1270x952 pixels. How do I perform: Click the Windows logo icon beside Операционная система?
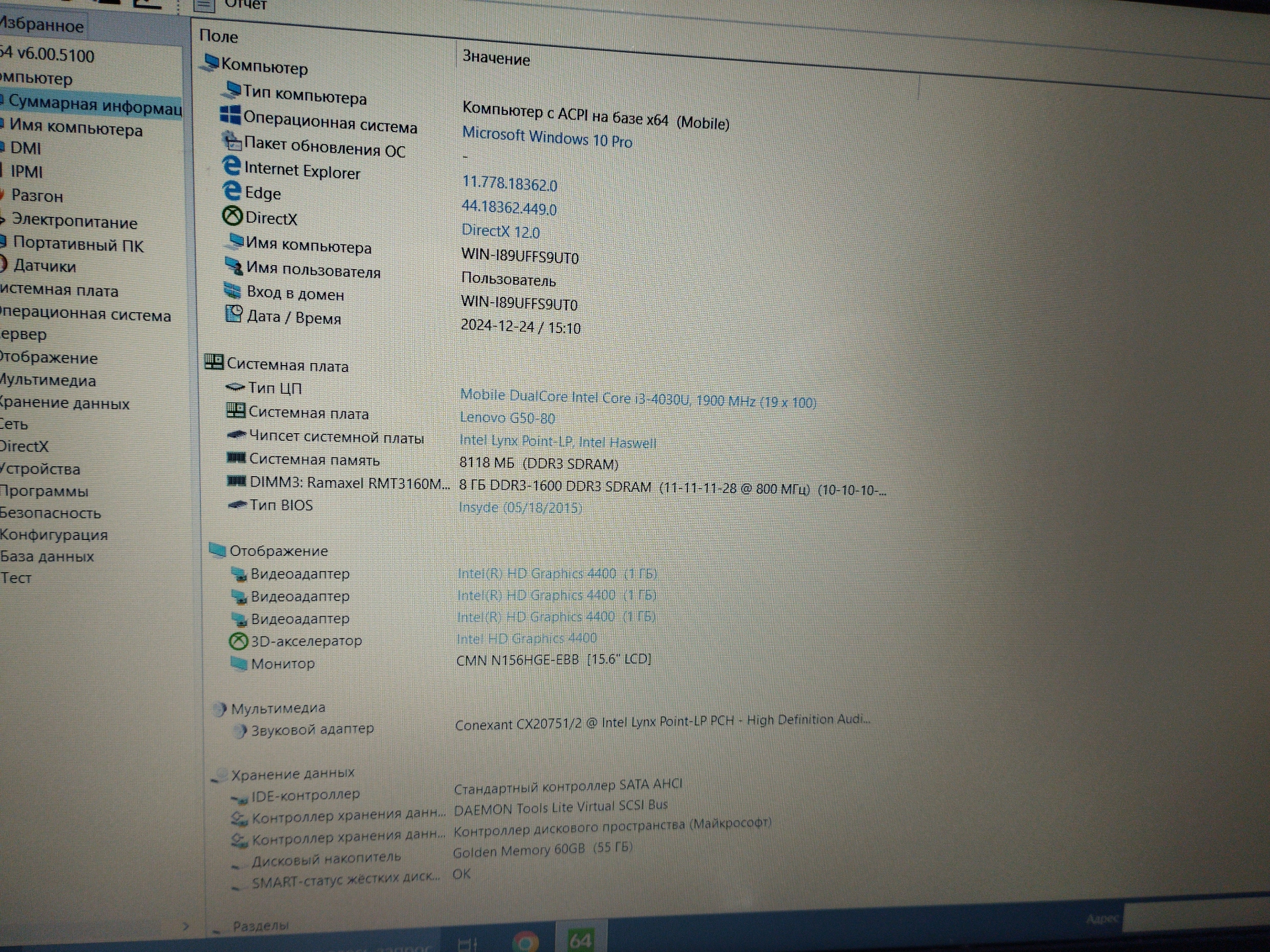point(230,115)
